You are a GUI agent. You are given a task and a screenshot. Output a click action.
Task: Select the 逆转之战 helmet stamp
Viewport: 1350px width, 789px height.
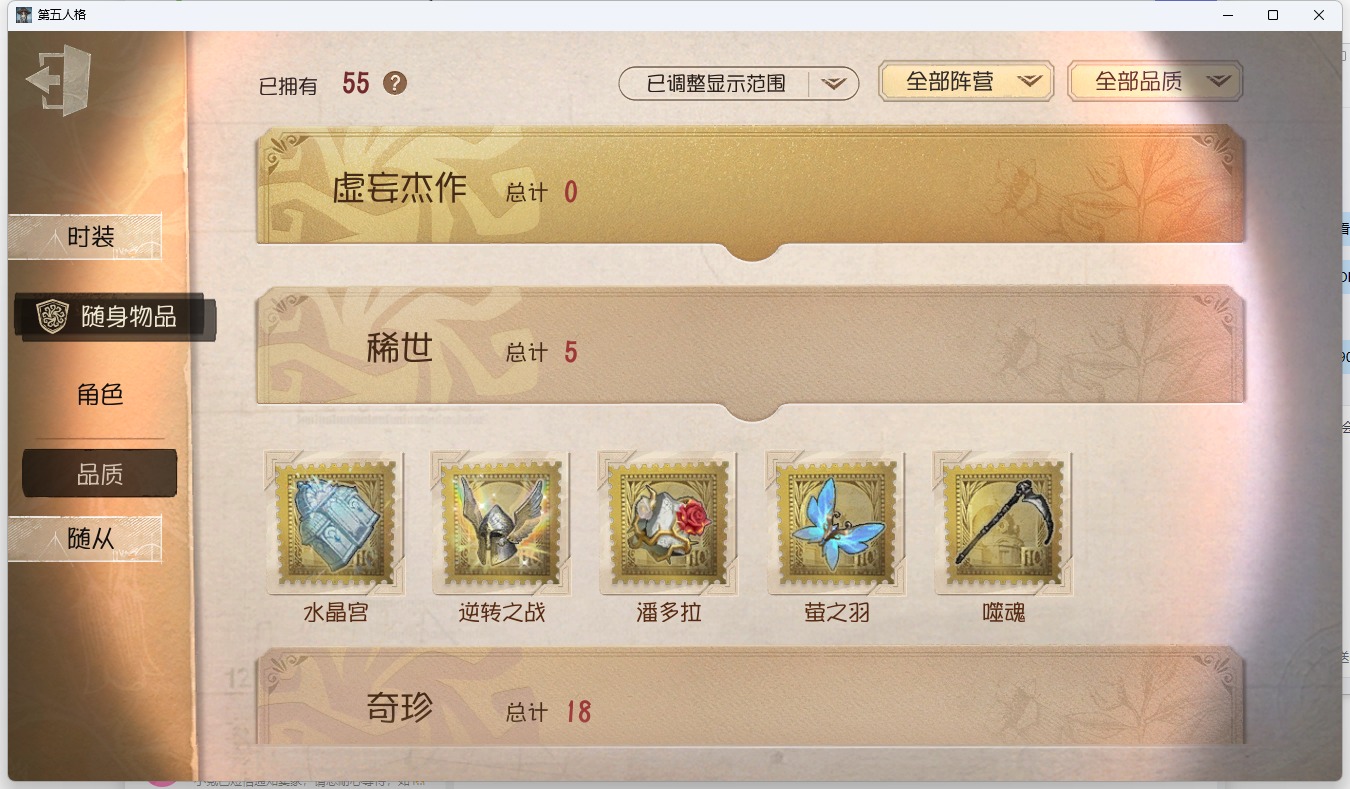502,523
